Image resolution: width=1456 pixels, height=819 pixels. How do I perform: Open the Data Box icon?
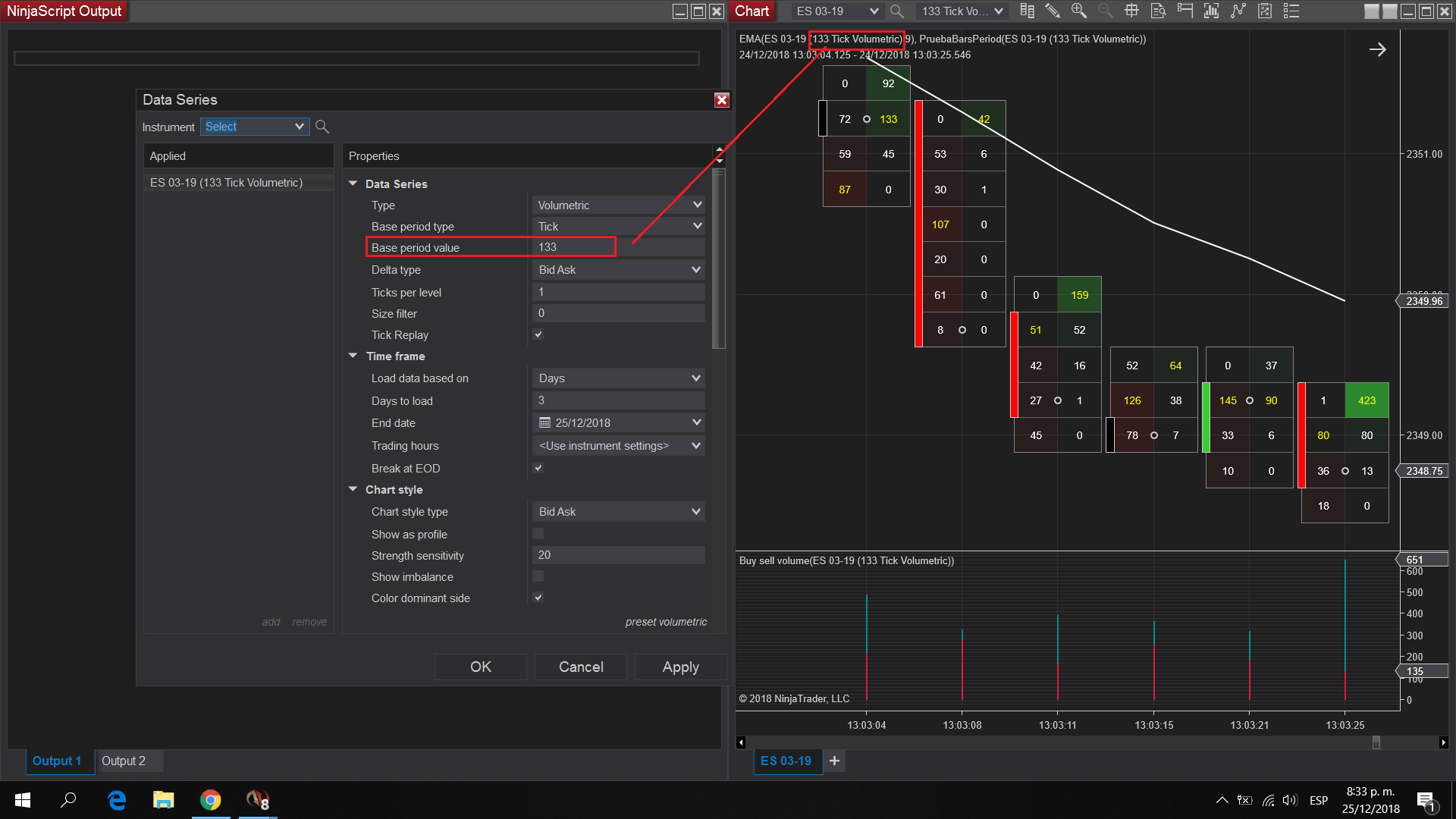click(x=1158, y=11)
